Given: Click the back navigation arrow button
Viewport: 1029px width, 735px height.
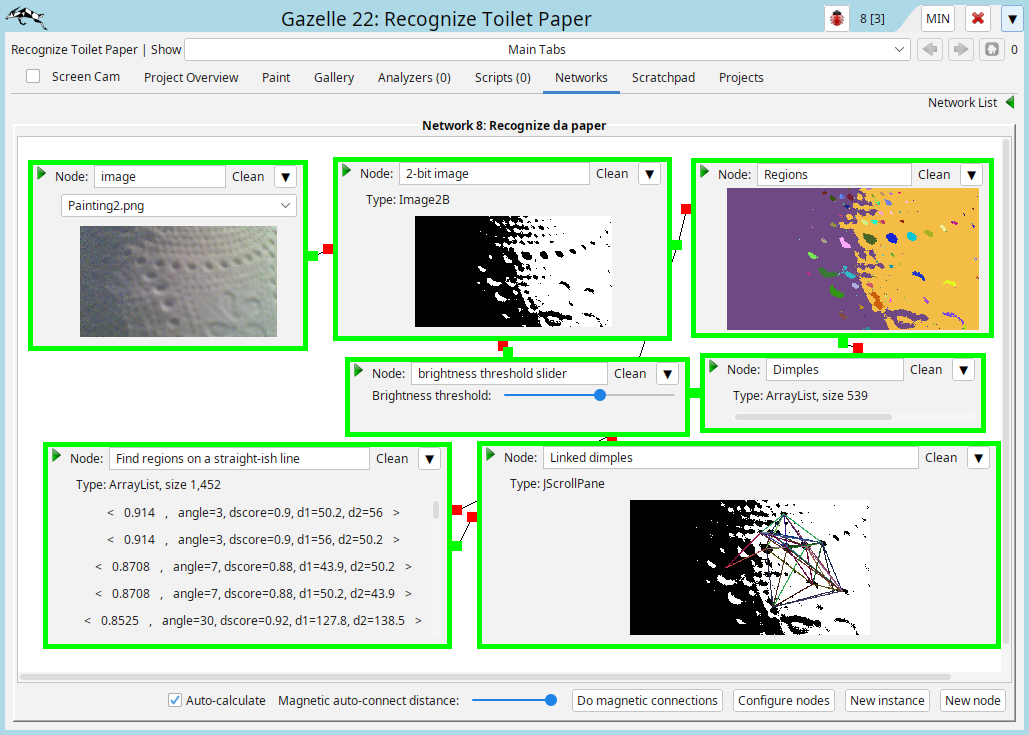Looking at the screenshot, I should click(x=930, y=49).
